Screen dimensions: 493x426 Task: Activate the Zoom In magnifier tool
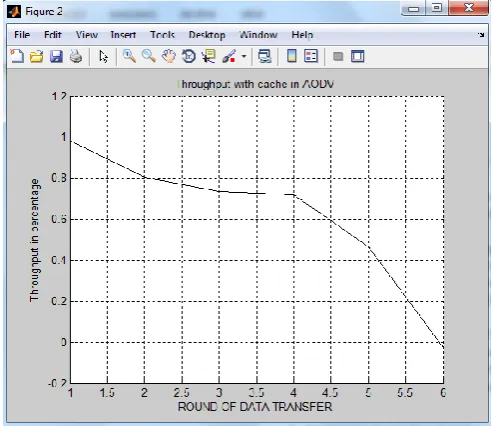tap(129, 56)
